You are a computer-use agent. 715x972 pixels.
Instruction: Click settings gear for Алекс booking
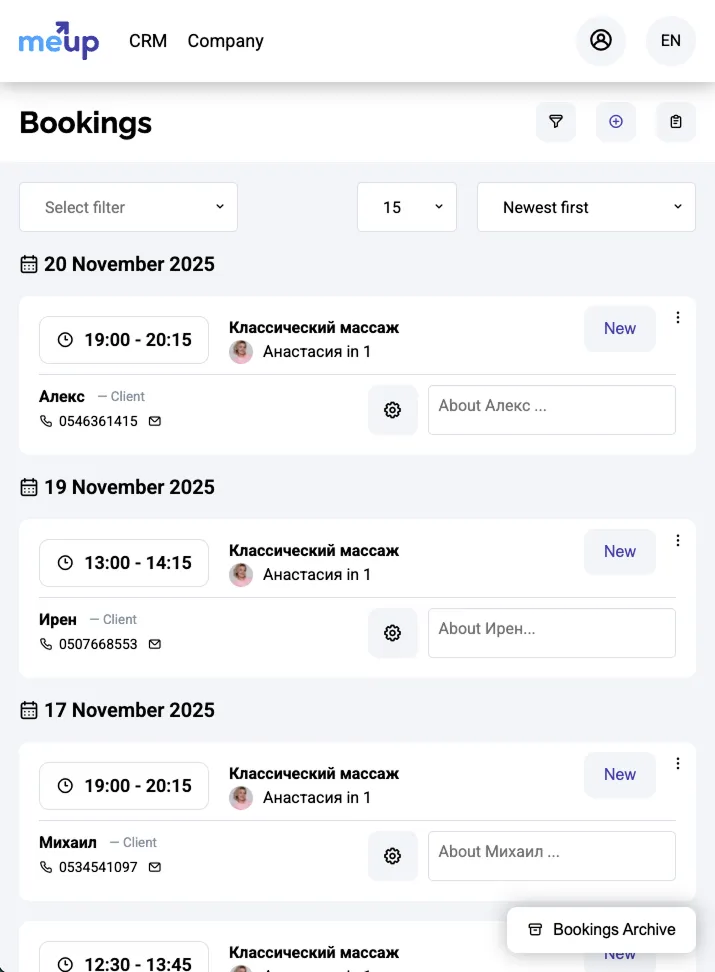pos(393,410)
